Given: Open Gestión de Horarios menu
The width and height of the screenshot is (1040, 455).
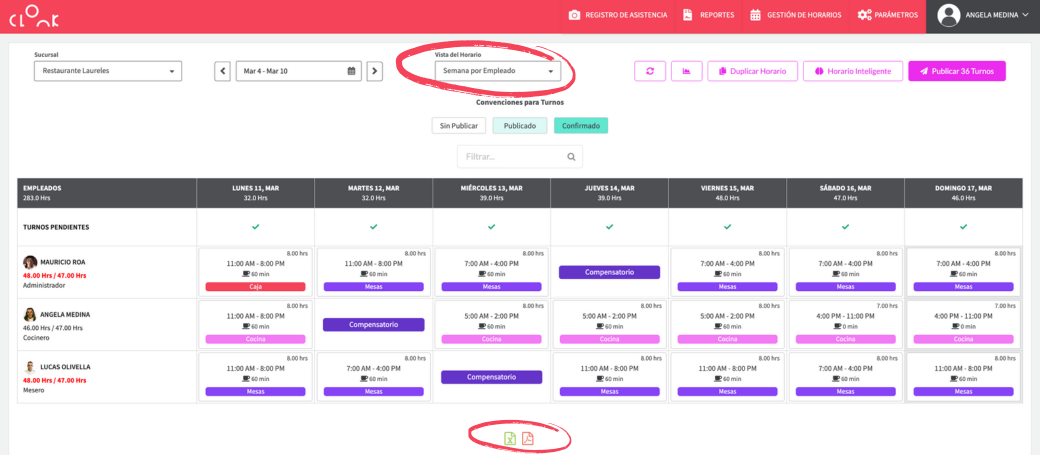Looking at the screenshot, I should pyautogui.click(x=795, y=15).
